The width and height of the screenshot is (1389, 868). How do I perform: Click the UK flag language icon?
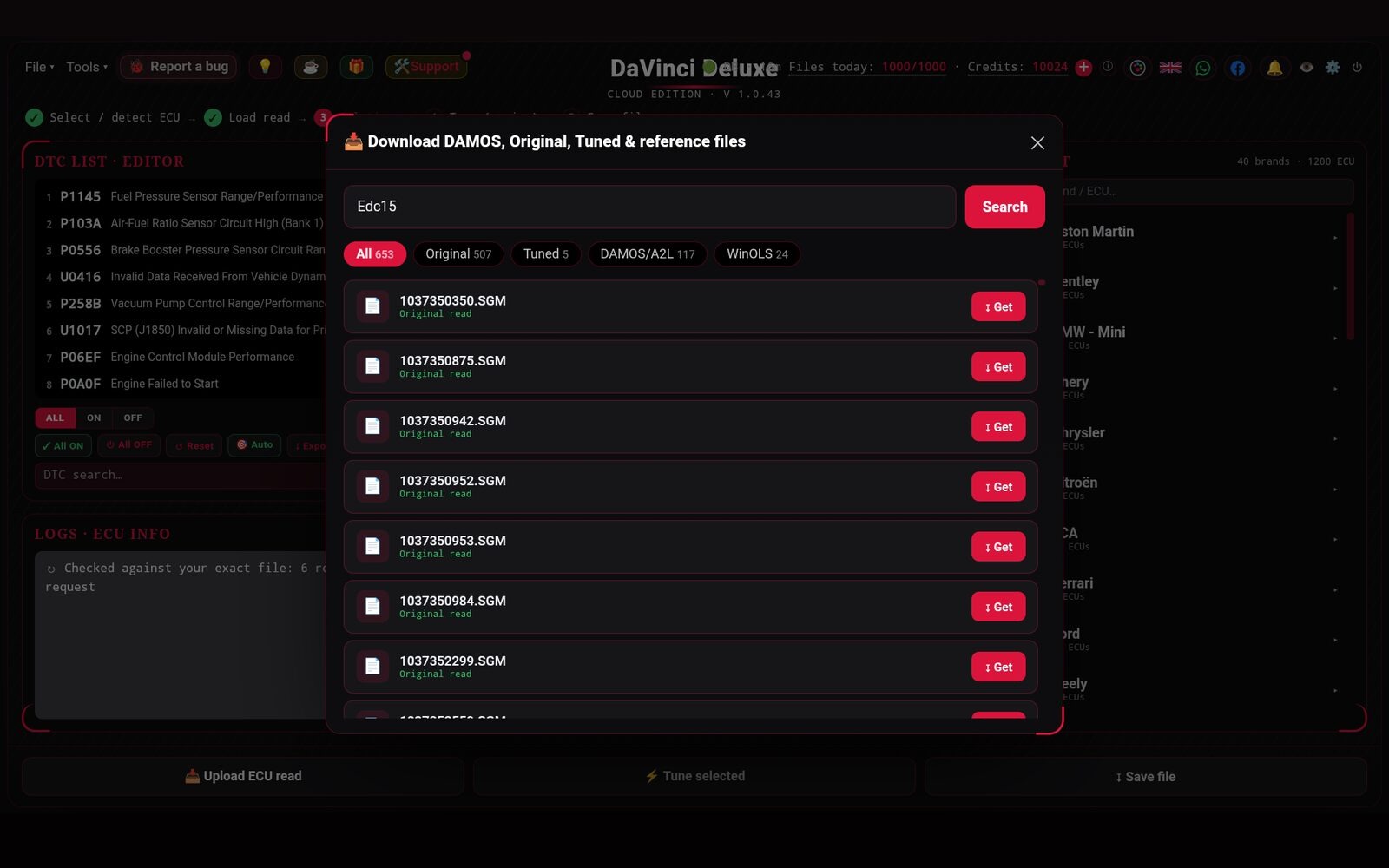(x=1170, y=67)
